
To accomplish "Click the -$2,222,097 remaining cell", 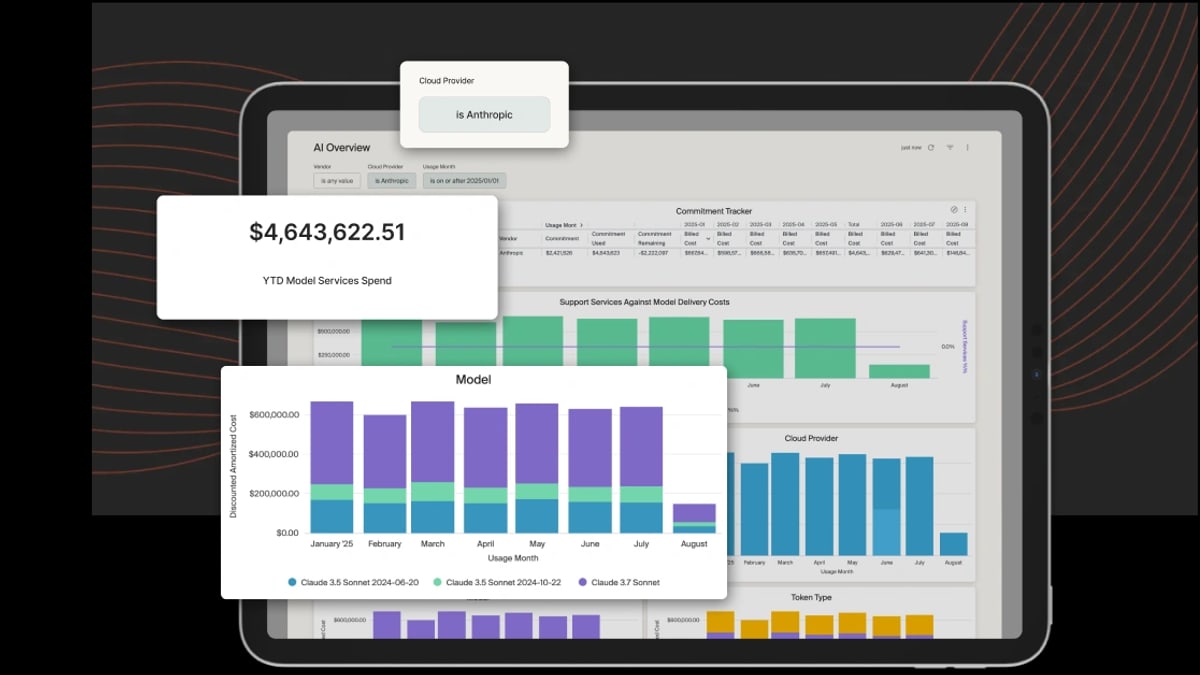I will pos(655,253).
